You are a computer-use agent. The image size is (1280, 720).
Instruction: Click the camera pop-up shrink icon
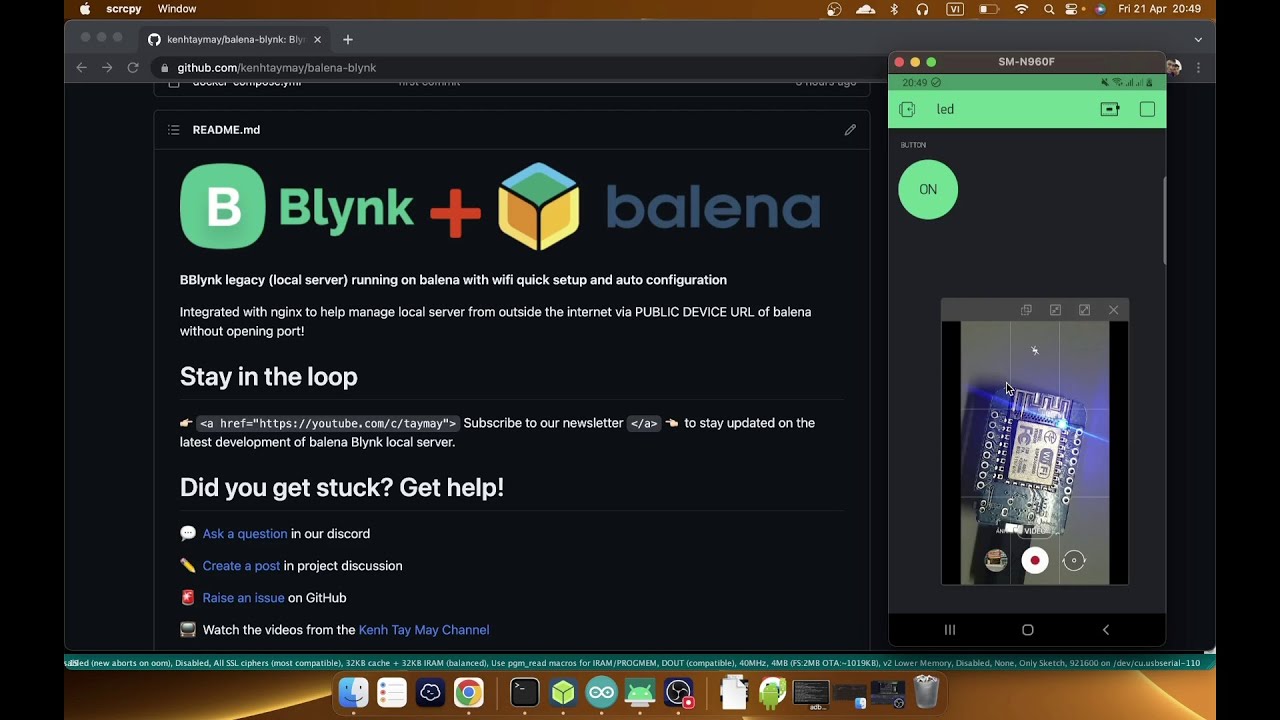[x=1055, y=310]
